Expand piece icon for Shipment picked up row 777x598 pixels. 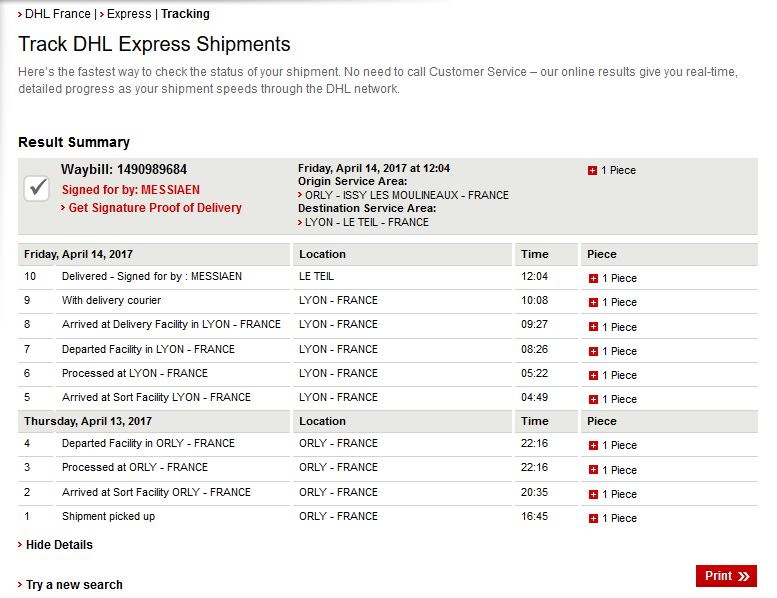tap(593, 518)
